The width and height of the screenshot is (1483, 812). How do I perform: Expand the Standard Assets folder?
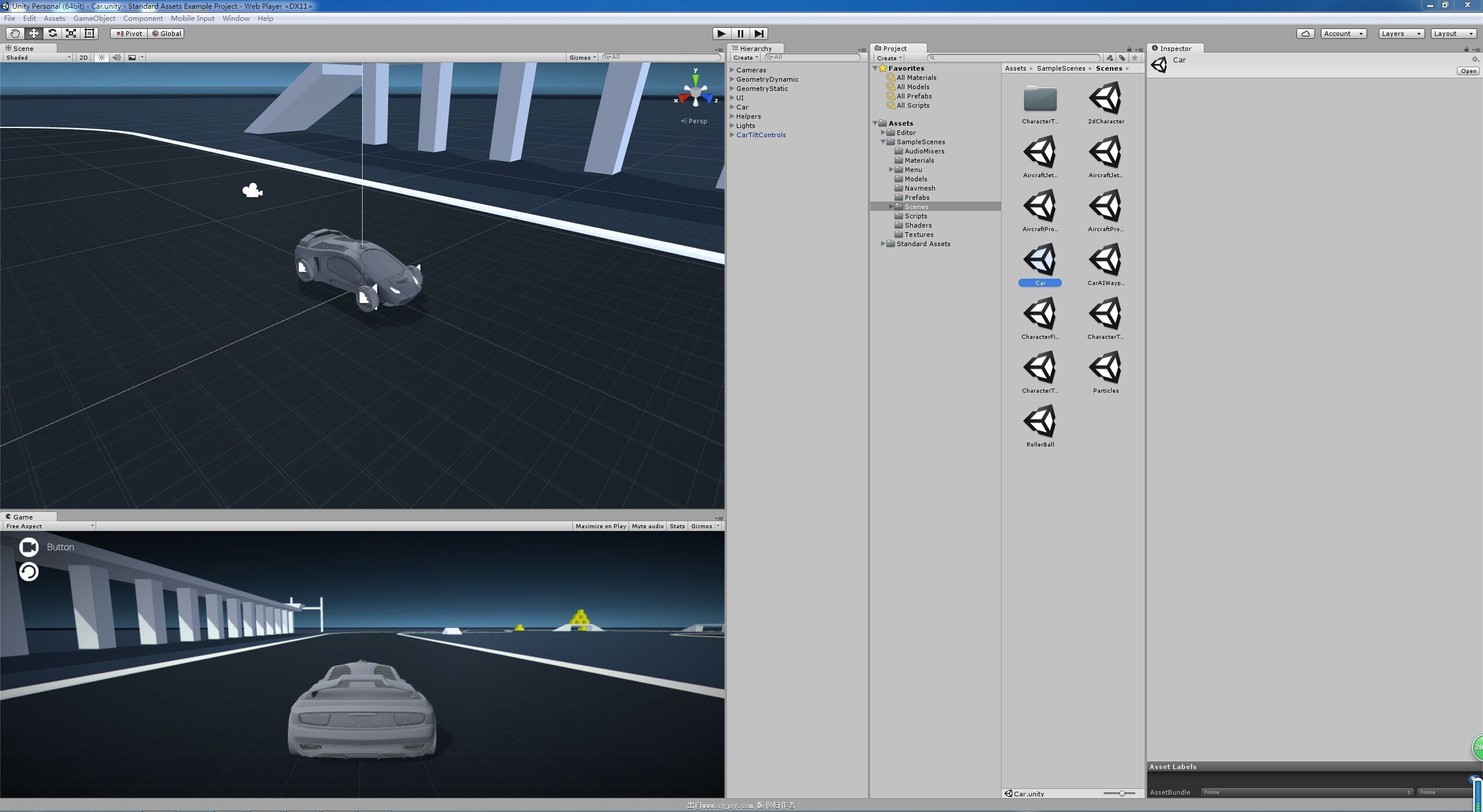[x=883, y=244]
